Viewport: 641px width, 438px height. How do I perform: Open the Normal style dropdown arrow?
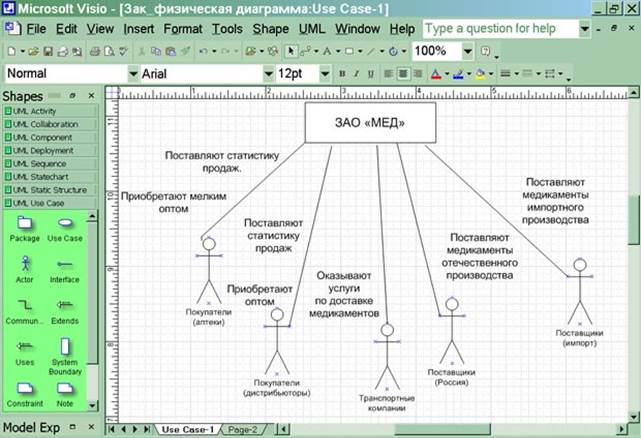(x=133, y=74)
